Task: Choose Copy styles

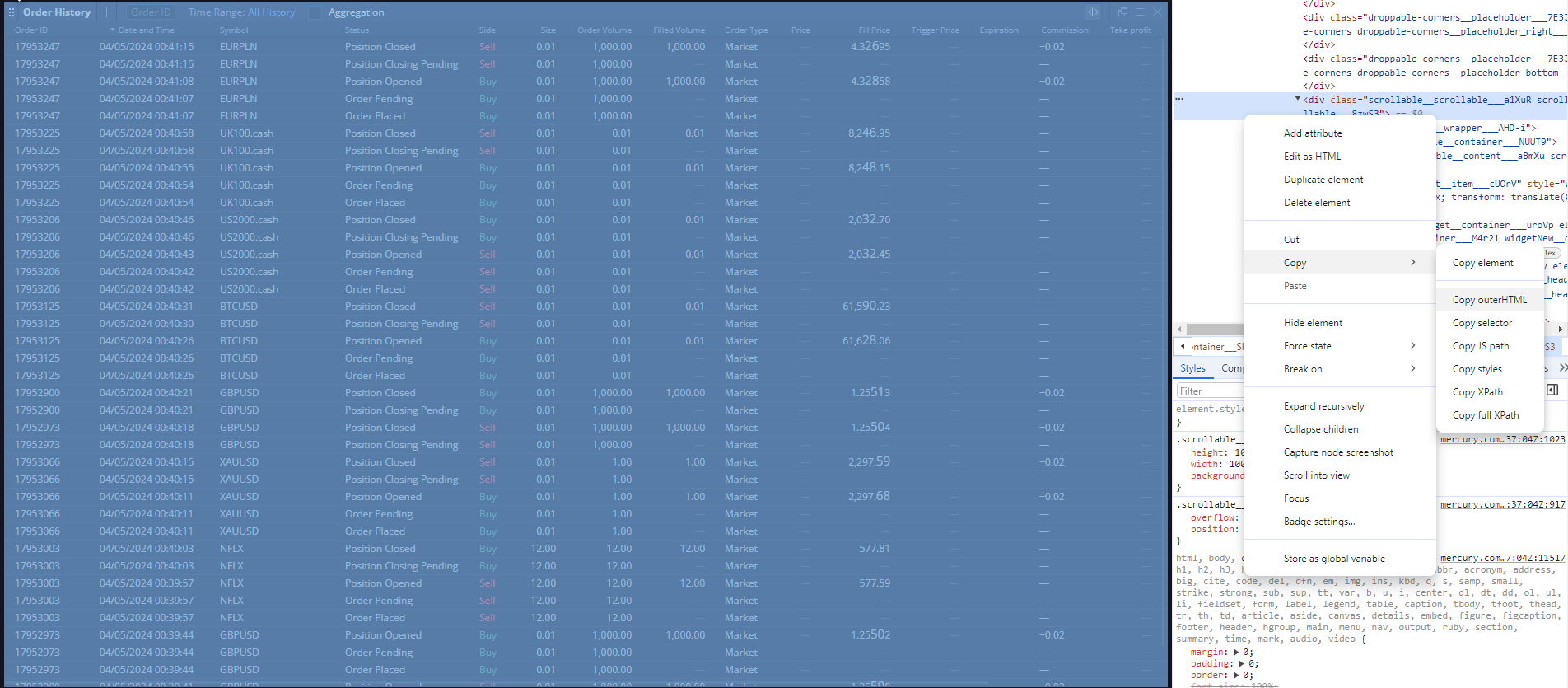Action: (x=1490, y=369)
